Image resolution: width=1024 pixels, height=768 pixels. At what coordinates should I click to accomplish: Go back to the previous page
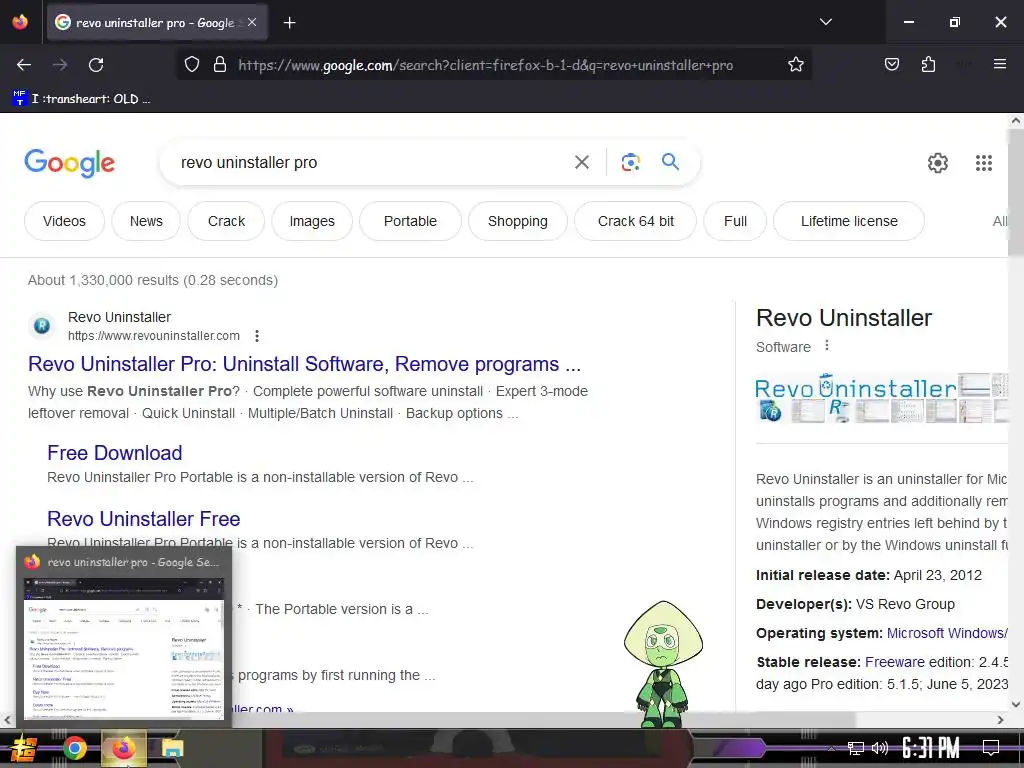(24, 65)
